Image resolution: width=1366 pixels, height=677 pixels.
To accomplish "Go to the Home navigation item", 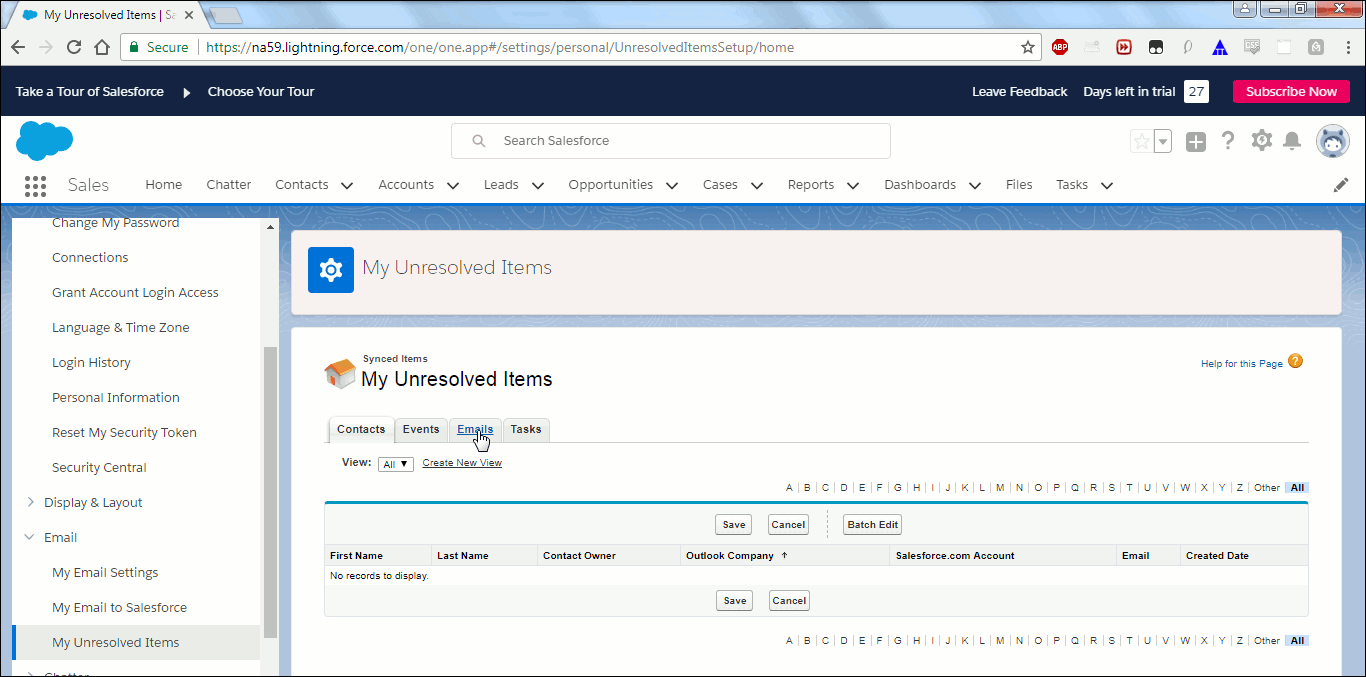I will coord(164,185).
